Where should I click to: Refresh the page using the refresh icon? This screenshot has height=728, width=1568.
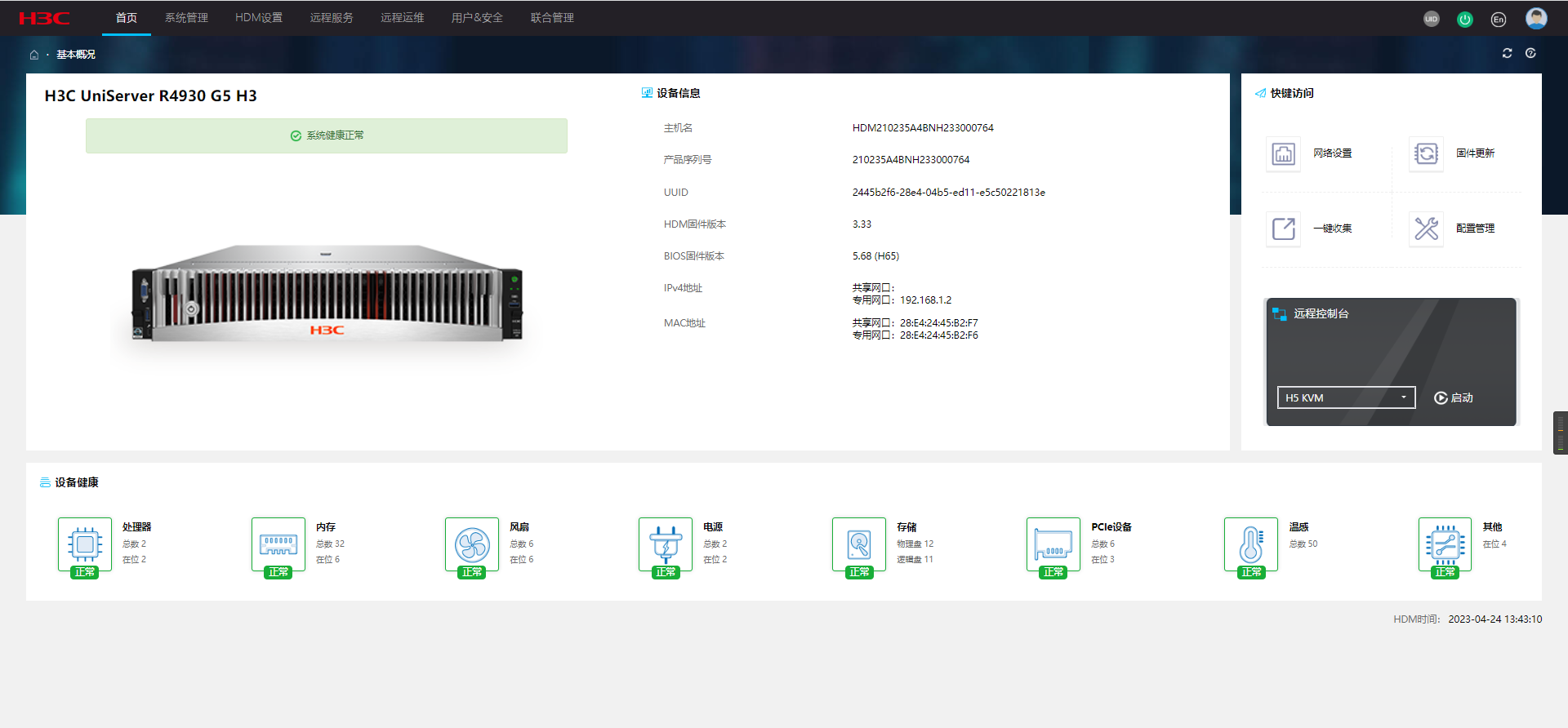[x=1508, y=53]
